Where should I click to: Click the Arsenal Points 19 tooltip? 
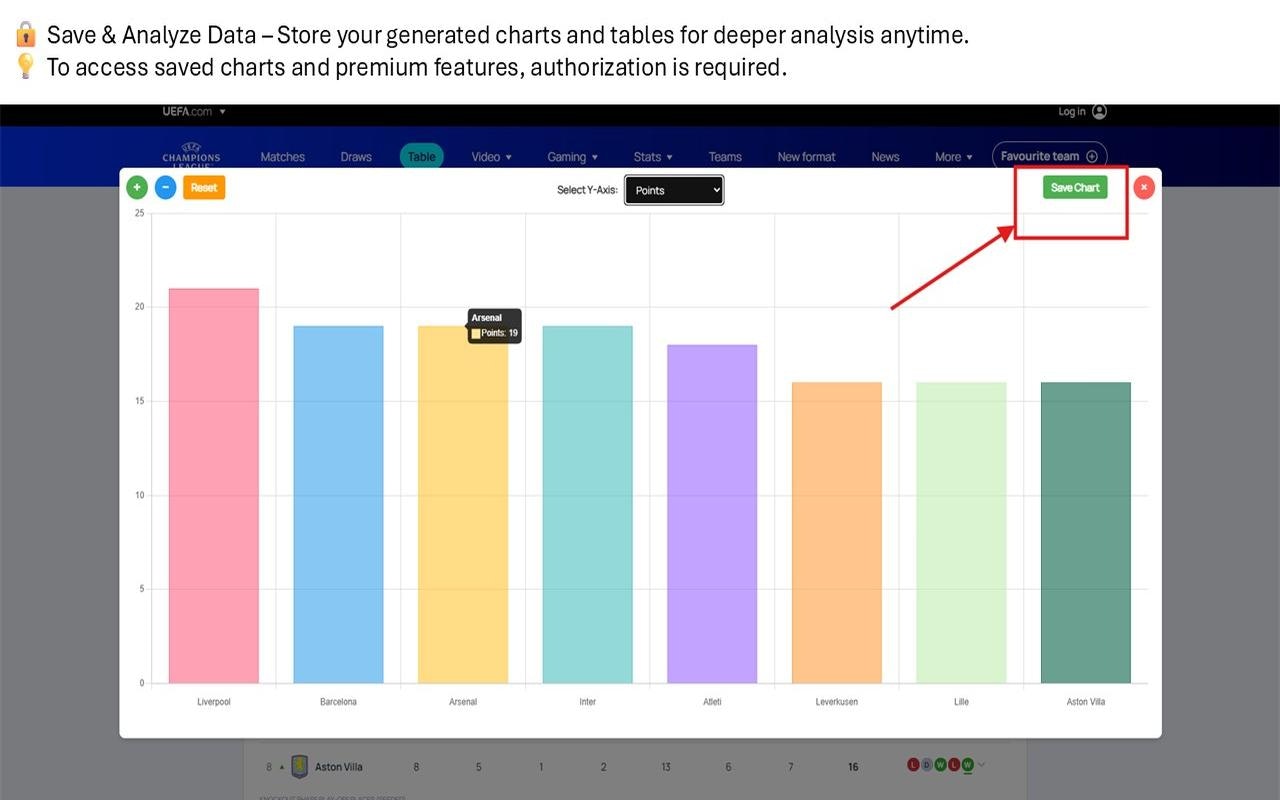coord(494,326)
